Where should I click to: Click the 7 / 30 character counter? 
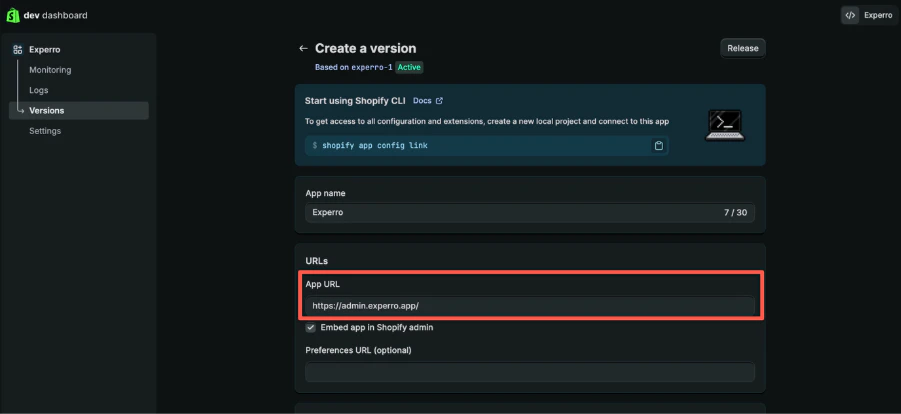coord(736,213)
